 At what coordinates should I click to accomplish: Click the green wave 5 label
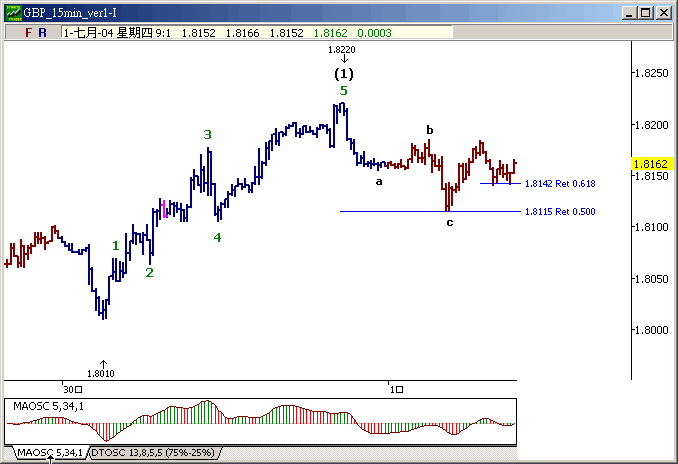point(343,91)
